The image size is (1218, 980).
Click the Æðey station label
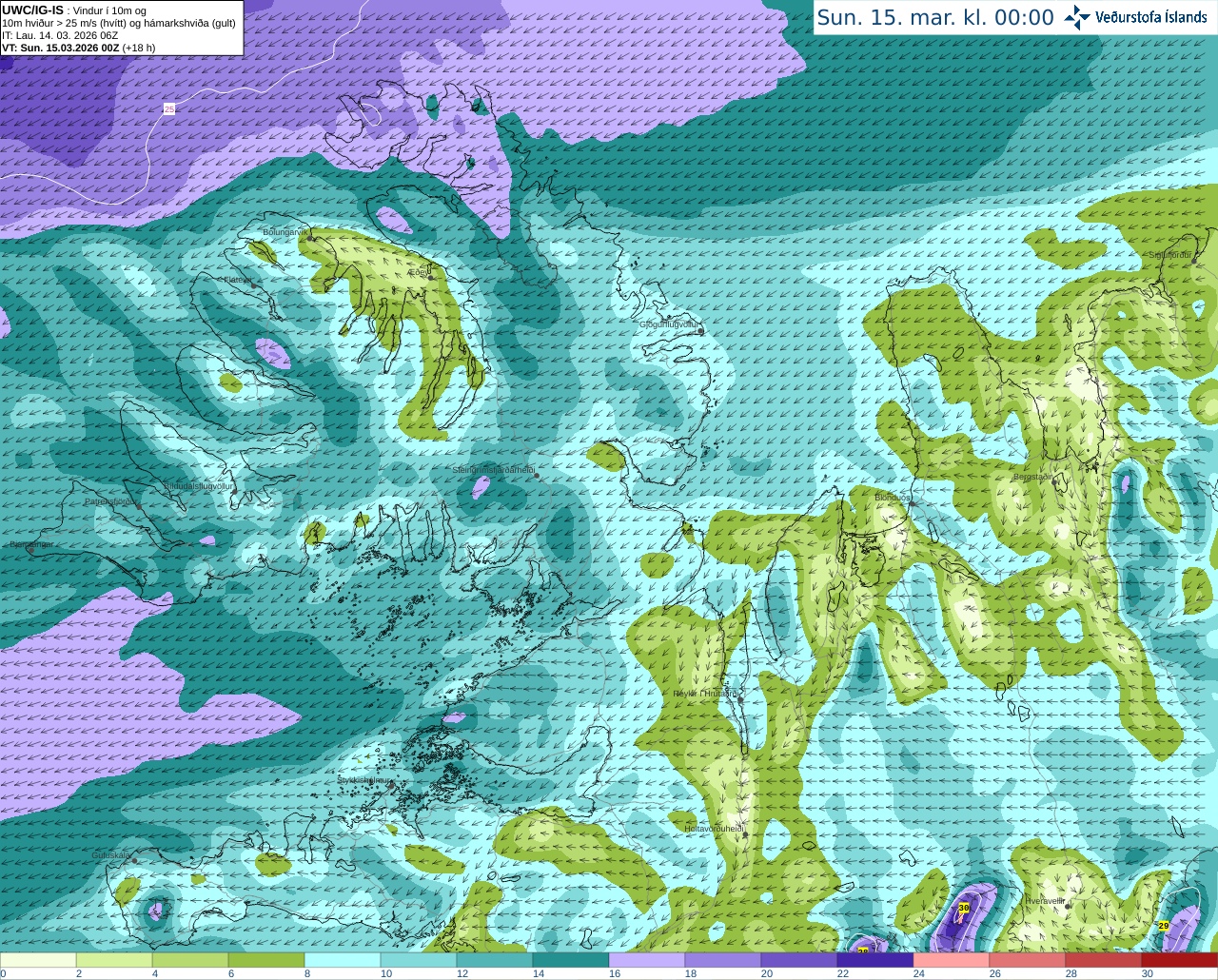pyautogui.click(x=420, y=272)
